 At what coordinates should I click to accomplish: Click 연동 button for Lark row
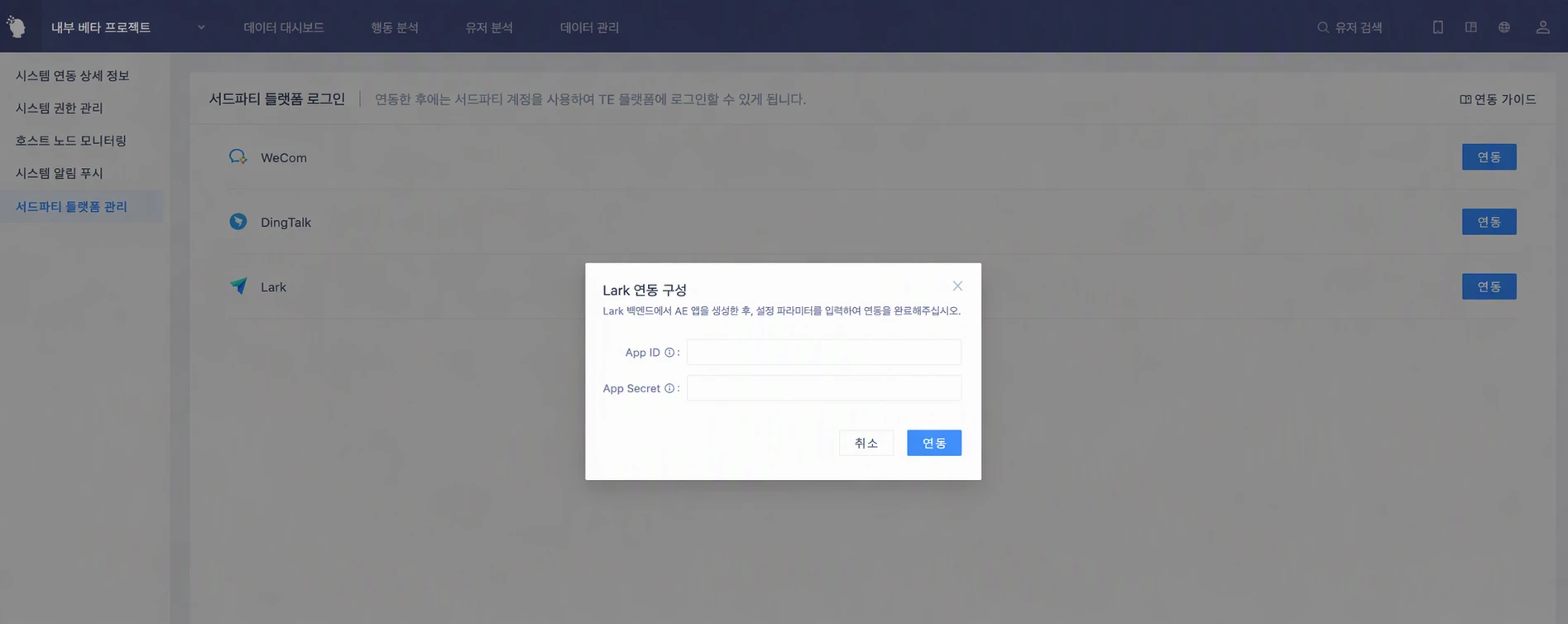[x=1489, y=286]
